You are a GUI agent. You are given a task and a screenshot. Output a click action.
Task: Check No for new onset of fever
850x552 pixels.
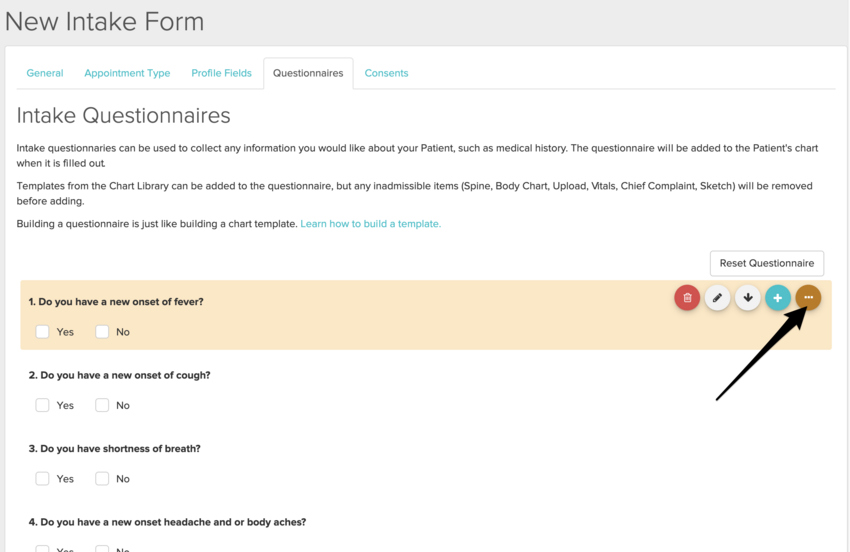tap(102, 332)
